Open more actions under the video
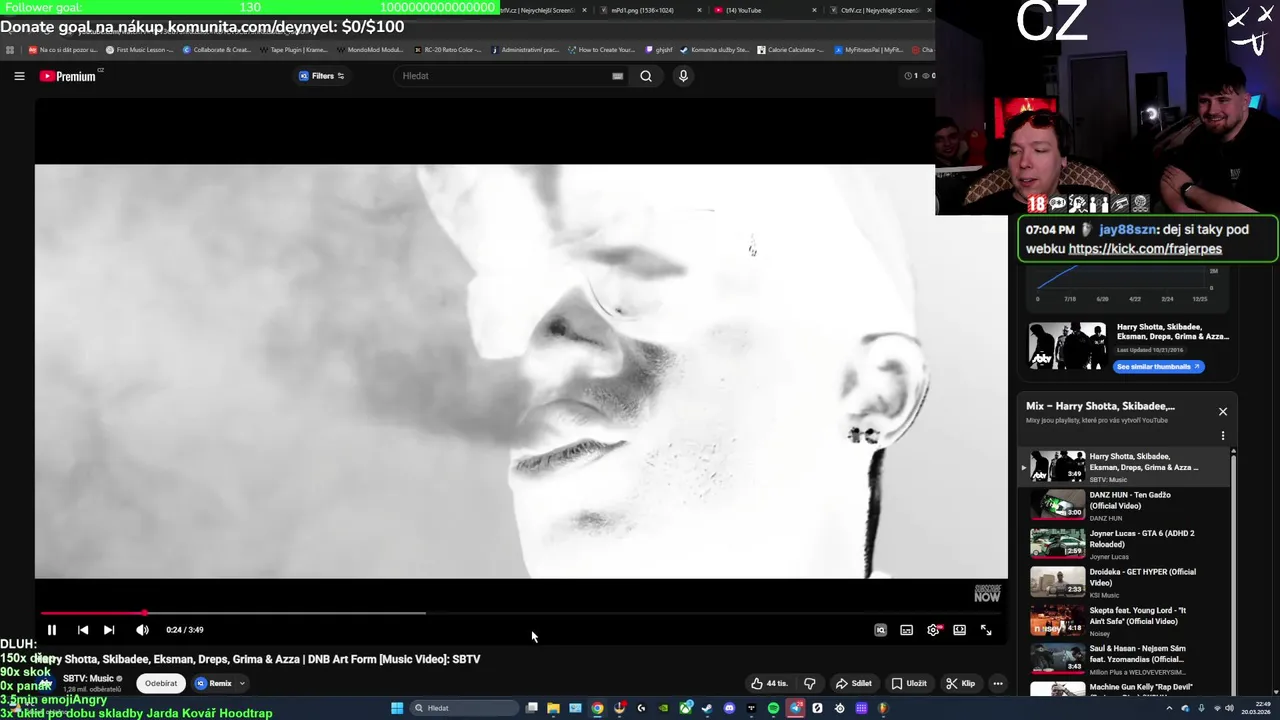This screenshot has height=720, width=1280. pyautogui.click(x=997, y=684)
